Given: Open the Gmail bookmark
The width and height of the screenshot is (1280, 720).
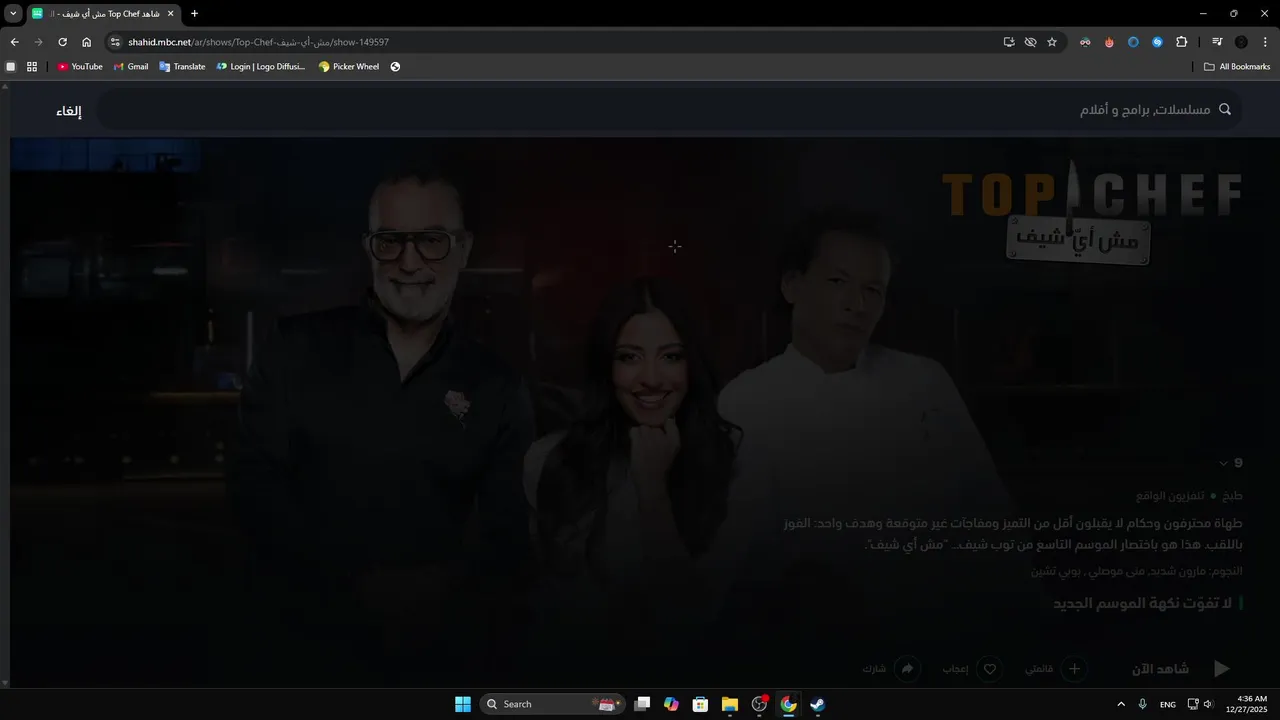Looking at the screenshot, I should point(131,67).
